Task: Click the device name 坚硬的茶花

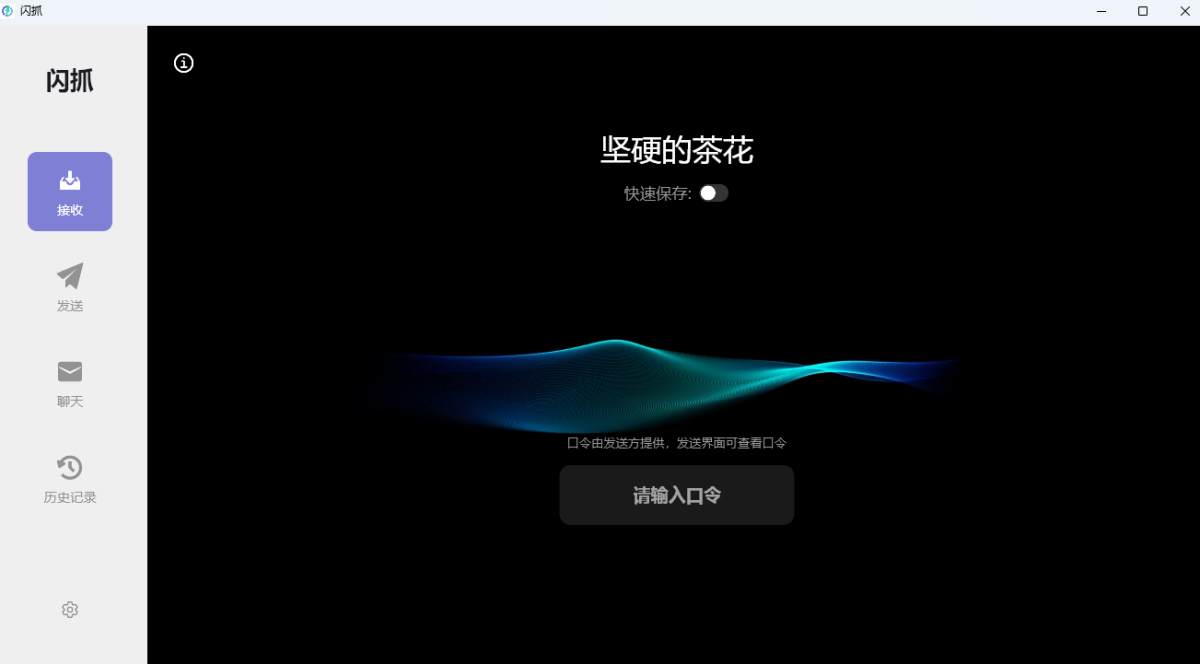Action: point(676,150)
